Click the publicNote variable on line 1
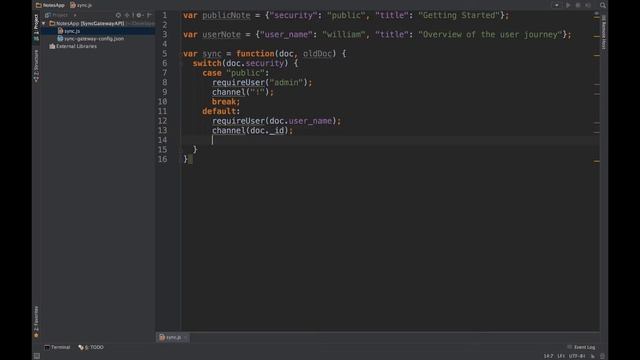The height and width of the screenshot is (360, 640). (x=226, y=16)
